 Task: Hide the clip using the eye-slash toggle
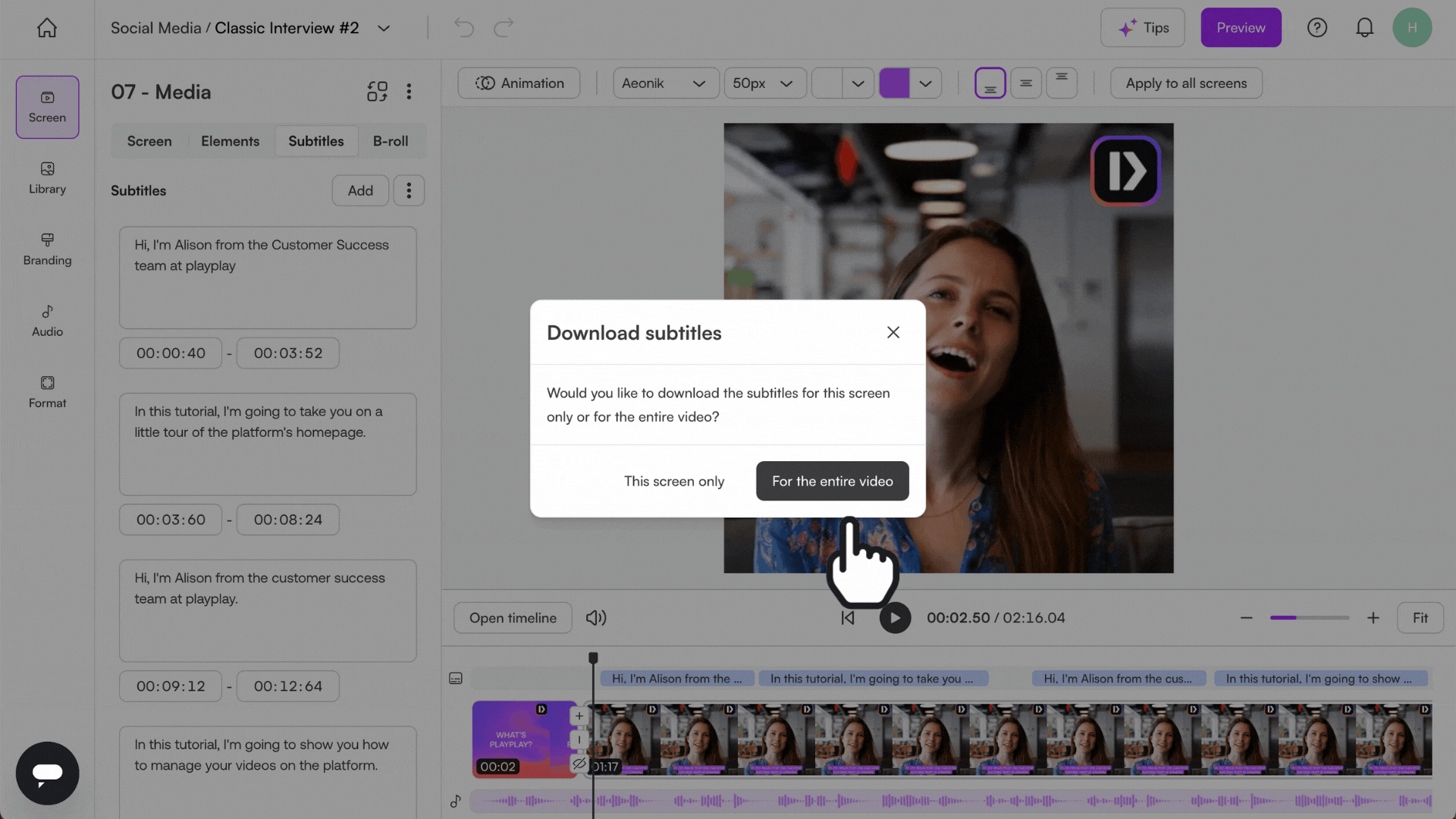click(x=579, y=764)
